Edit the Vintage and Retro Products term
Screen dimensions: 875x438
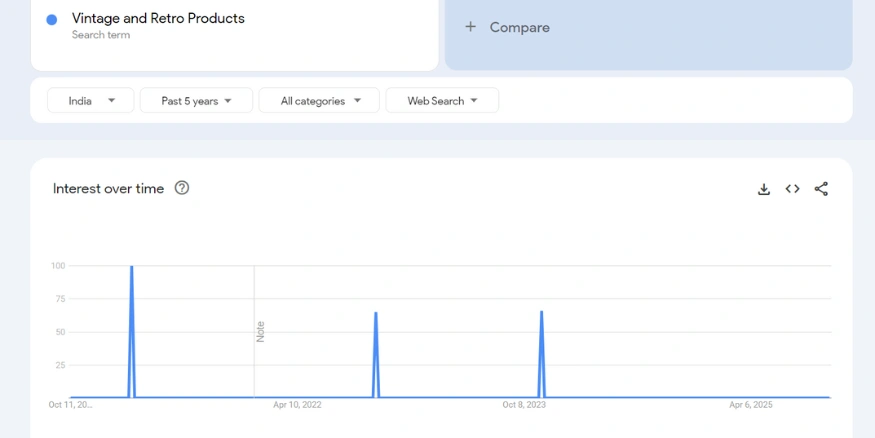(x=158, y=18)
